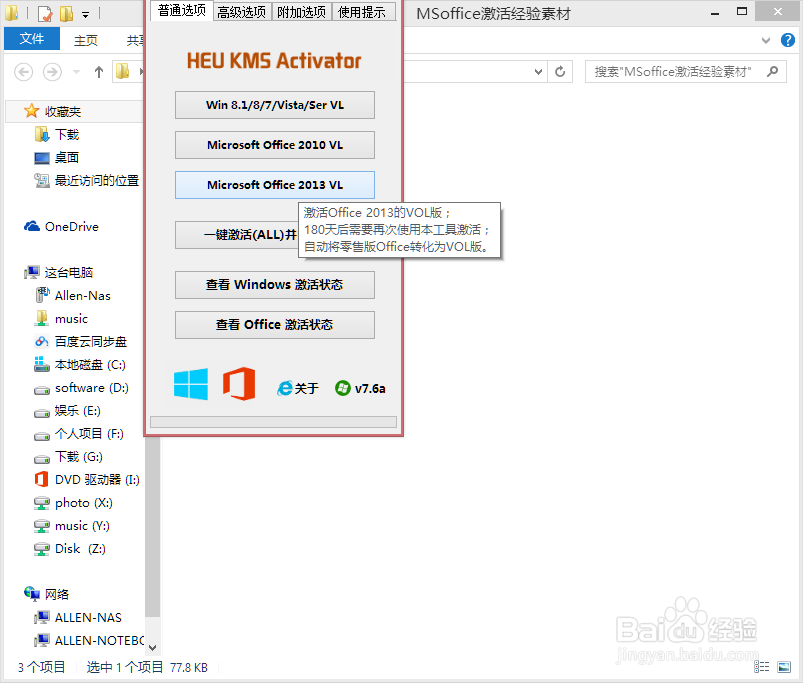Select software (D:) drive
Image resolution: width=803 pixels, height=683 pixels.
point(92,388)
